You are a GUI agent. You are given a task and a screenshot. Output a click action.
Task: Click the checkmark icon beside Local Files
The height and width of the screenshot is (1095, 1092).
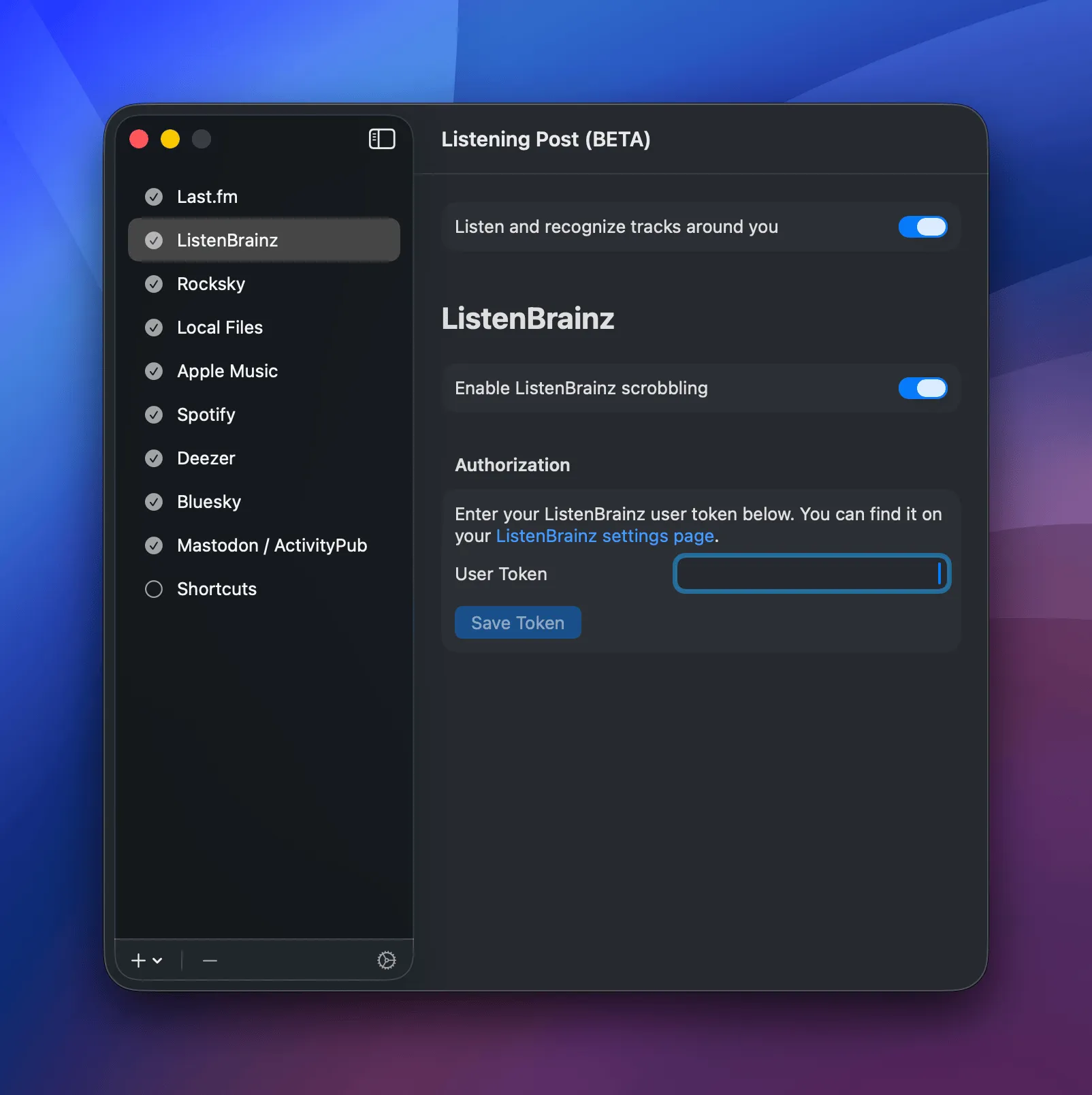point(154,328)
